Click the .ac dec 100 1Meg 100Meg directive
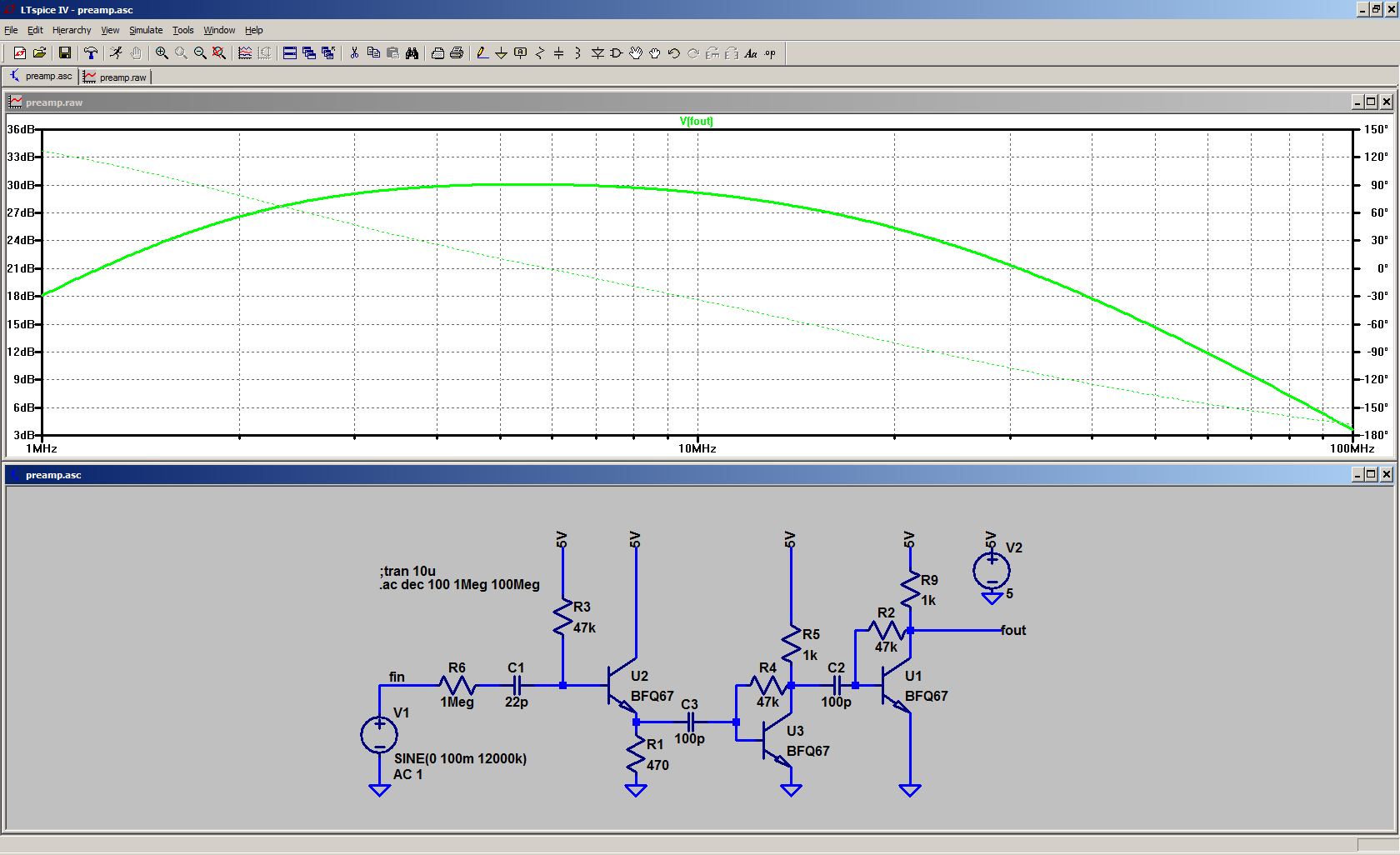The width and height of the screenshot is (1400, 855). [x=459, y=585]
